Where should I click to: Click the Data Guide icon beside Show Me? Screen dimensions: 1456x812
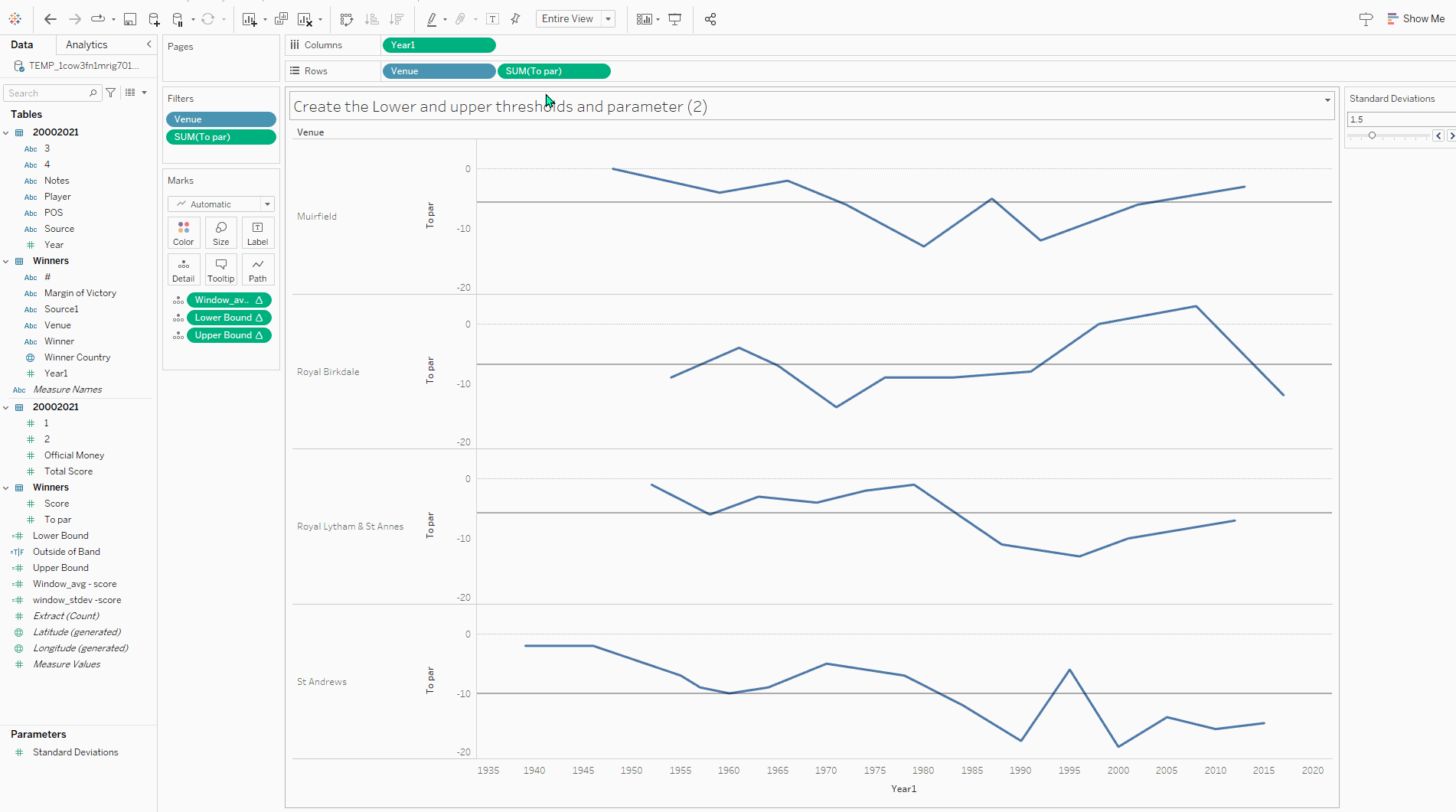pyautogui.click(x=1366, y=19)
